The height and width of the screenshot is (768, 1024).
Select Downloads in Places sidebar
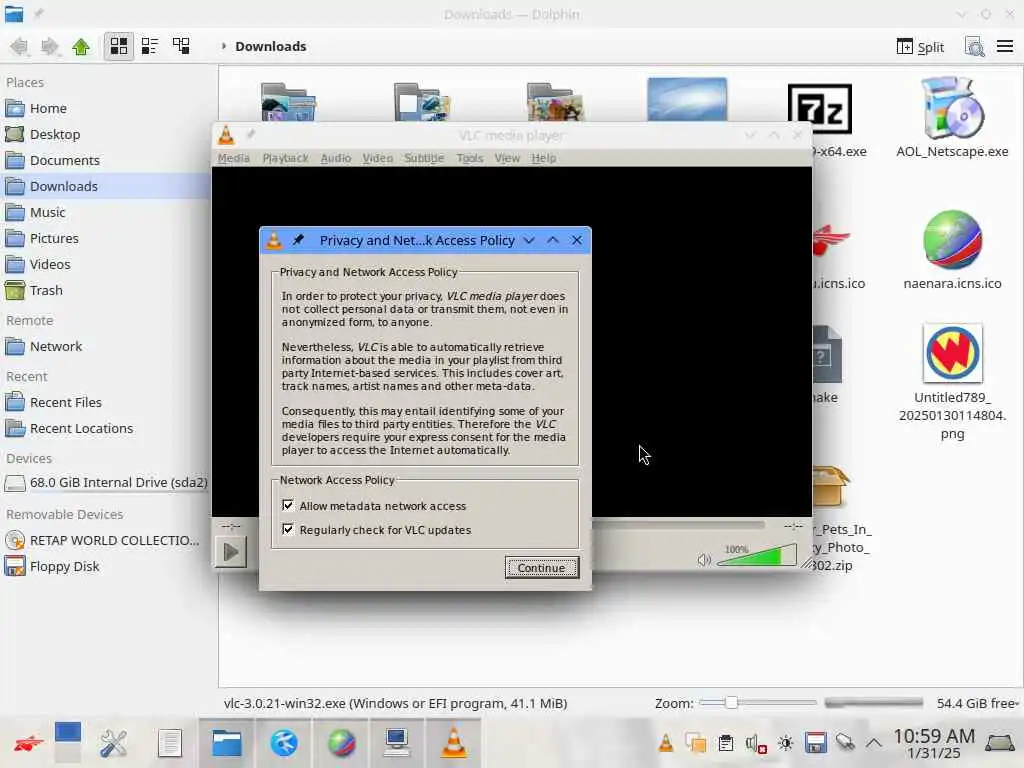pos(106,187)
